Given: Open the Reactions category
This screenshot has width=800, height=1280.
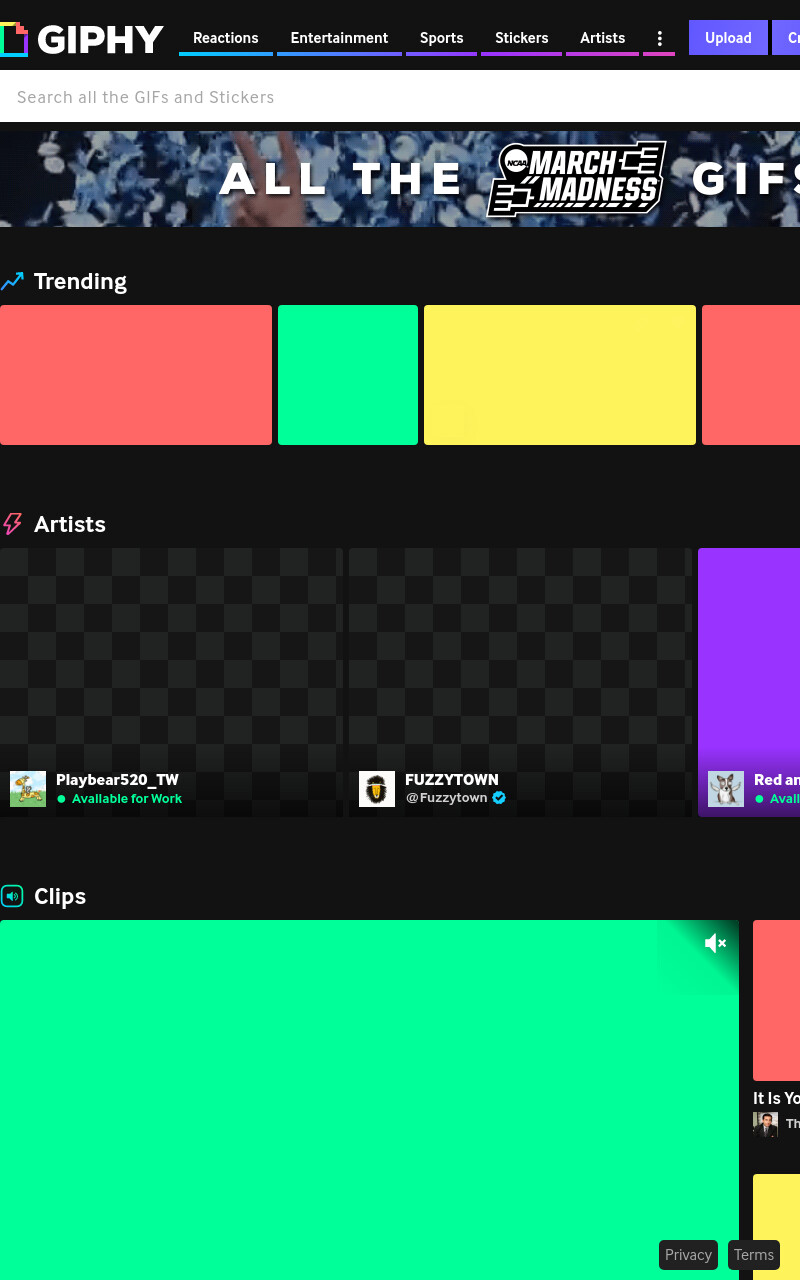Looking at the screenshot, I should click(x=225, y=38).
